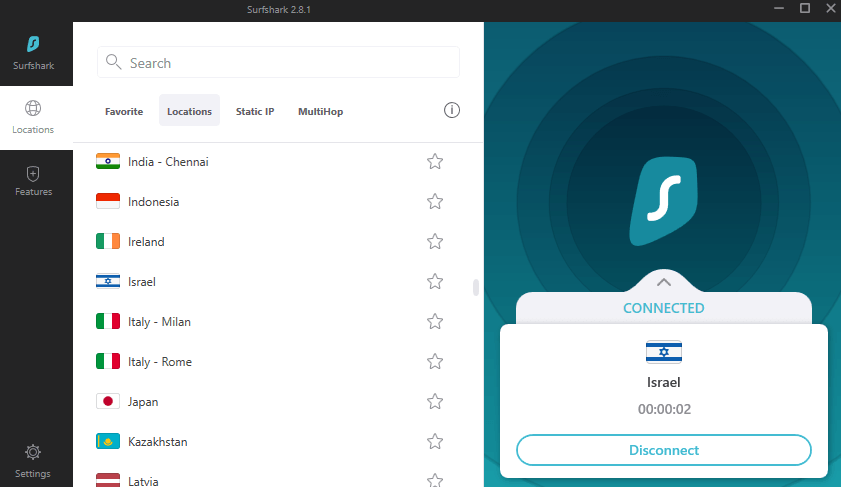Click the Italy - Milan flag icon
This screenshot has height=487, width=841.
pos(108,322)
